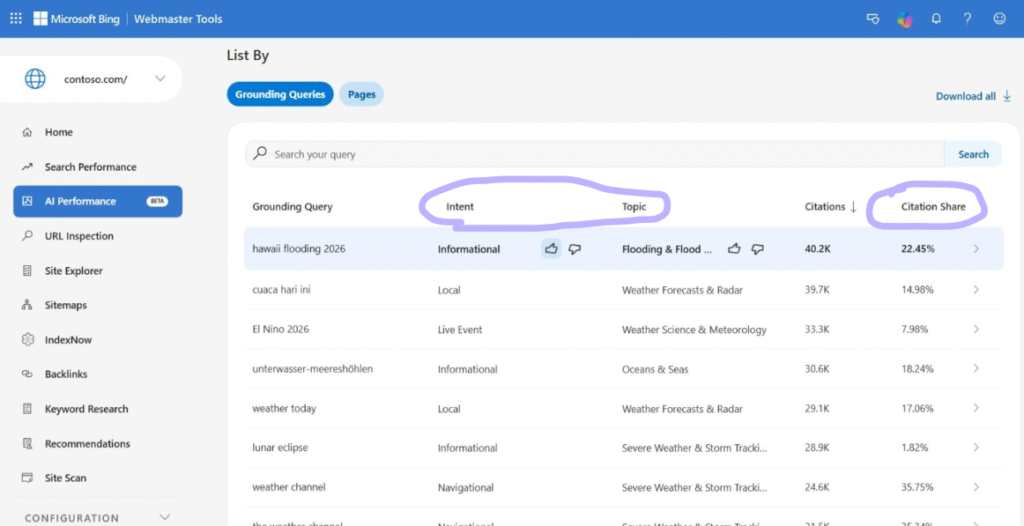The width and height of the screenshot is (1024, 526).
Task: Expand the El Nino 2026 row chevron
Action: 976,329
